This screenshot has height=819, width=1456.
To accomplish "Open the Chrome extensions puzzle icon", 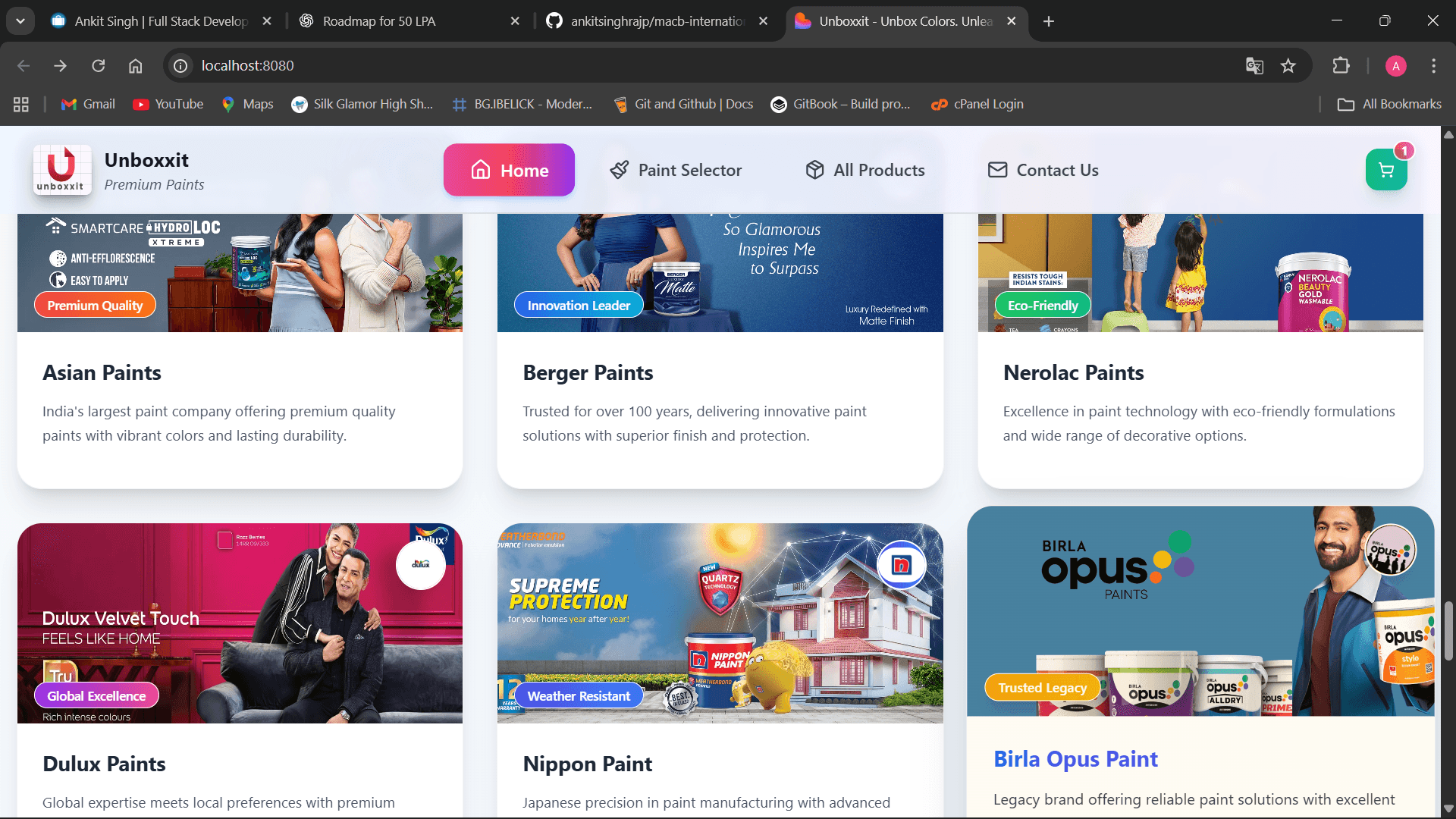I will pyautogui.click(x=1341, y=66).
